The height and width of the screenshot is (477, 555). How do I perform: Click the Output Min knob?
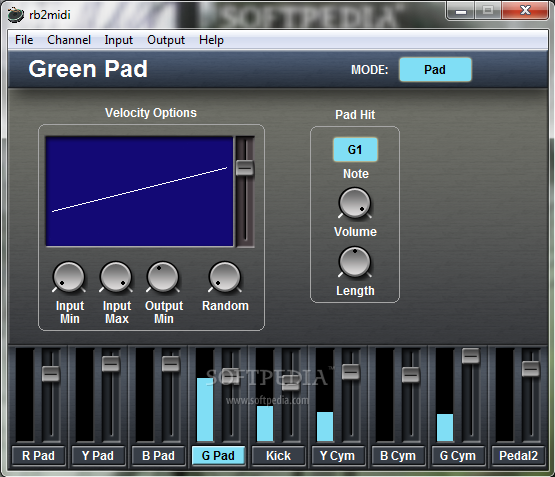pos(163,277)
